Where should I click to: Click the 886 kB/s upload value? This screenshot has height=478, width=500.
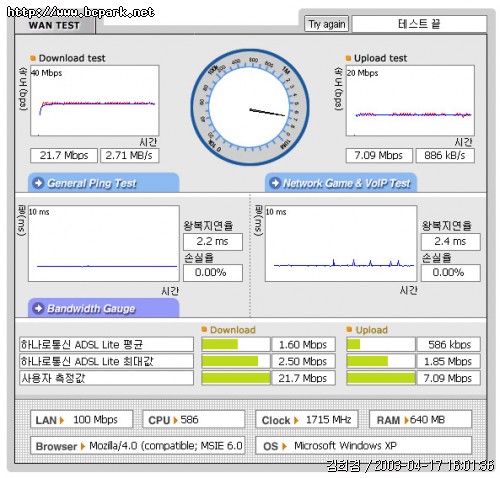(x=445, y=156)
